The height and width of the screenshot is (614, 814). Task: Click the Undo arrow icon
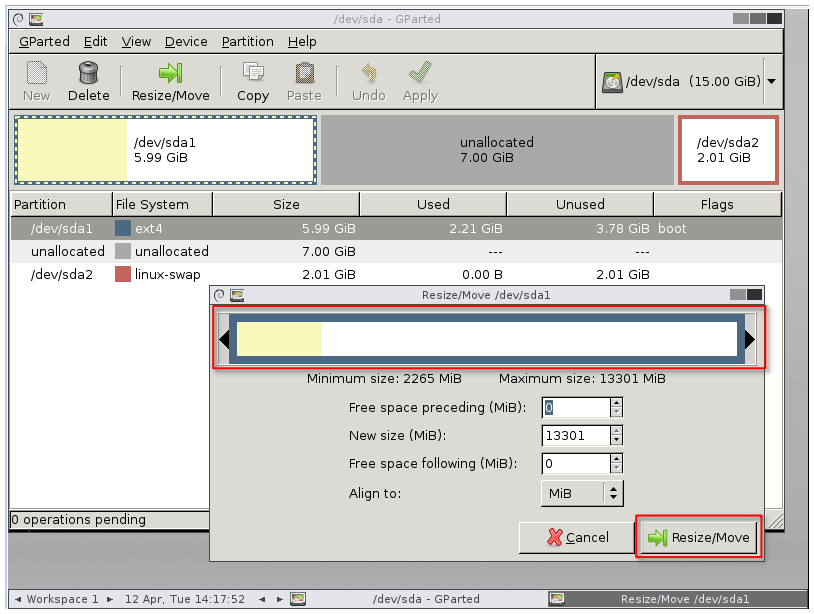point(369,73)
